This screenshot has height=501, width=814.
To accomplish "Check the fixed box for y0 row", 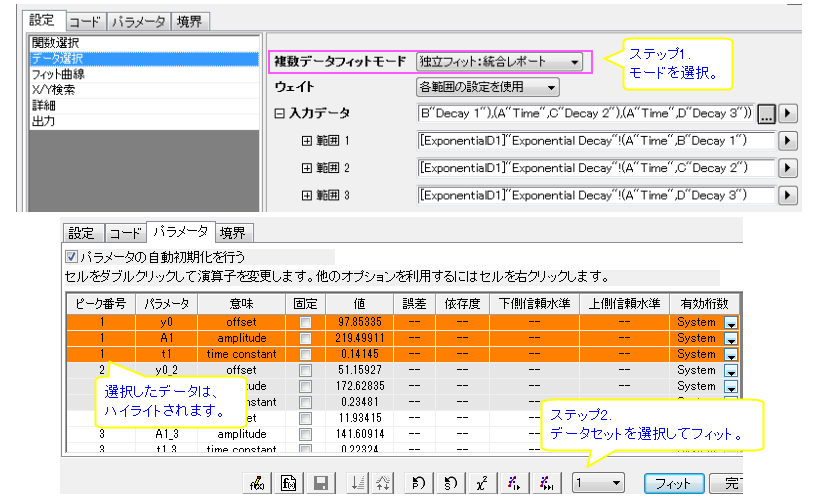I will (x=305, y=322).
